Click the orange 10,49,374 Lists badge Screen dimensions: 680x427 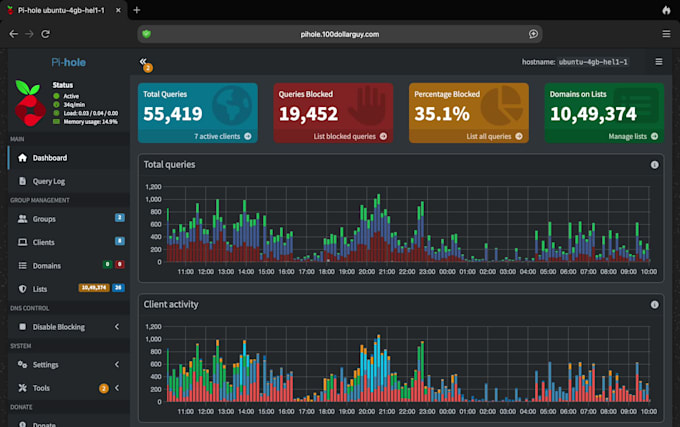pyautogui.click(x=94, y=288)
